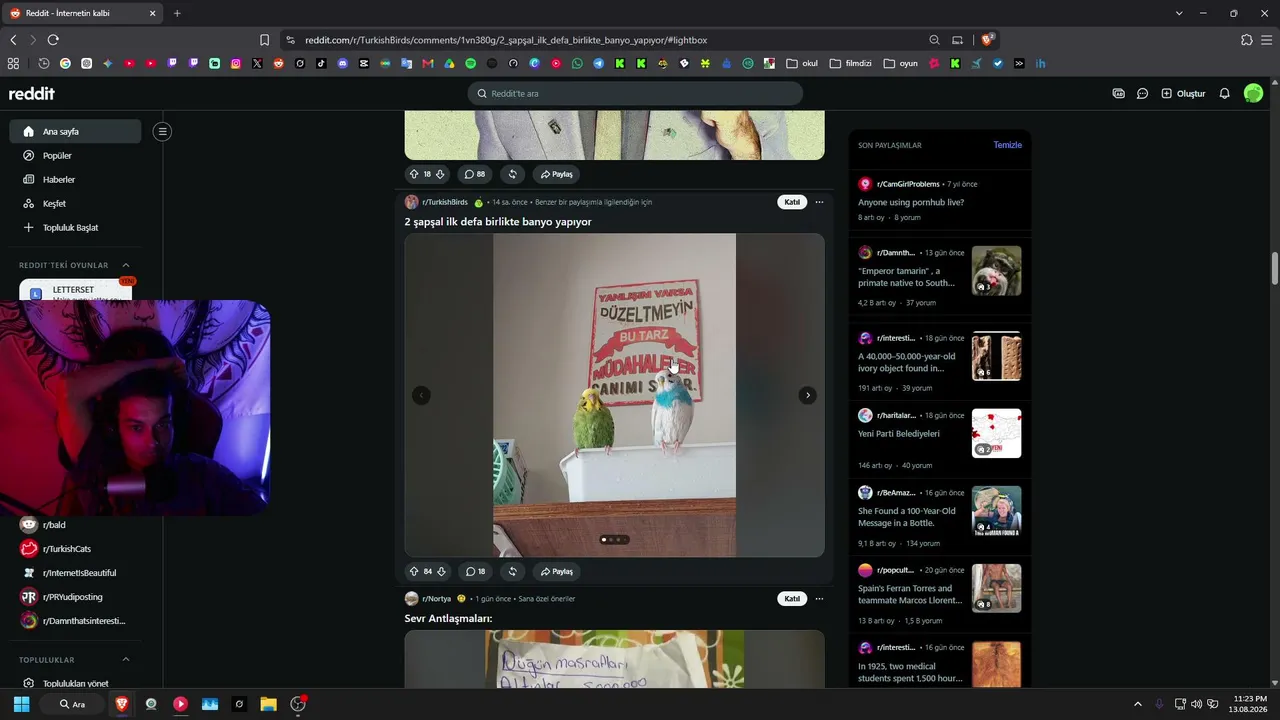Open more options for TurkishBirds post

coord(819,202)
